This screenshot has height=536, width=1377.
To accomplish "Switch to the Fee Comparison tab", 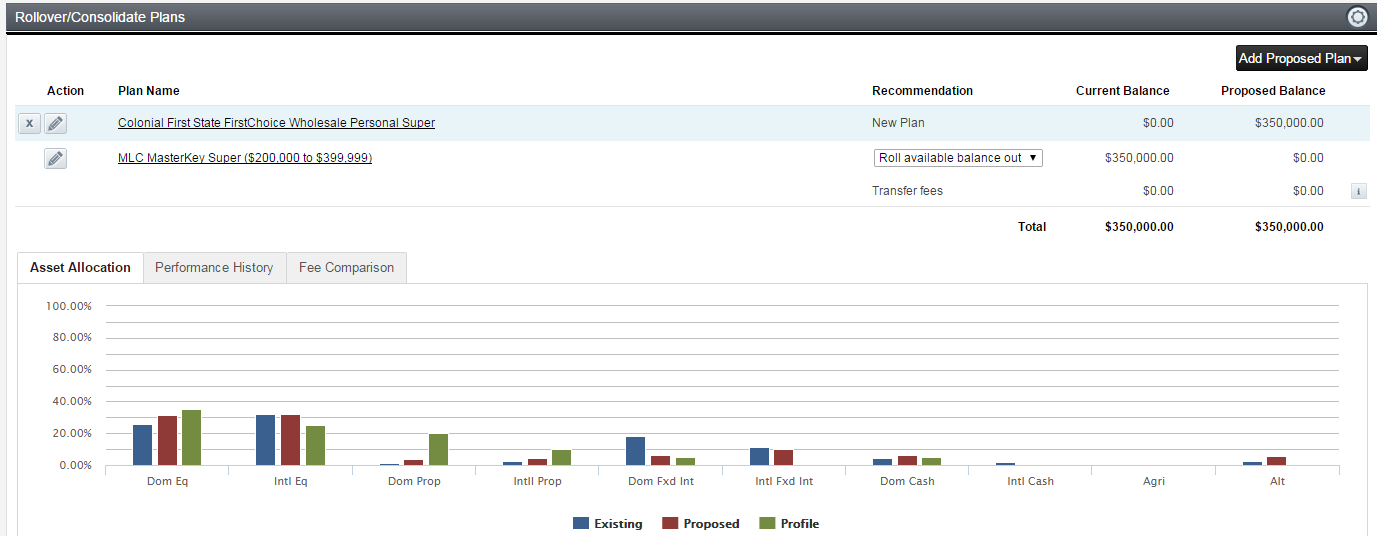I will (x=346, y=268).
